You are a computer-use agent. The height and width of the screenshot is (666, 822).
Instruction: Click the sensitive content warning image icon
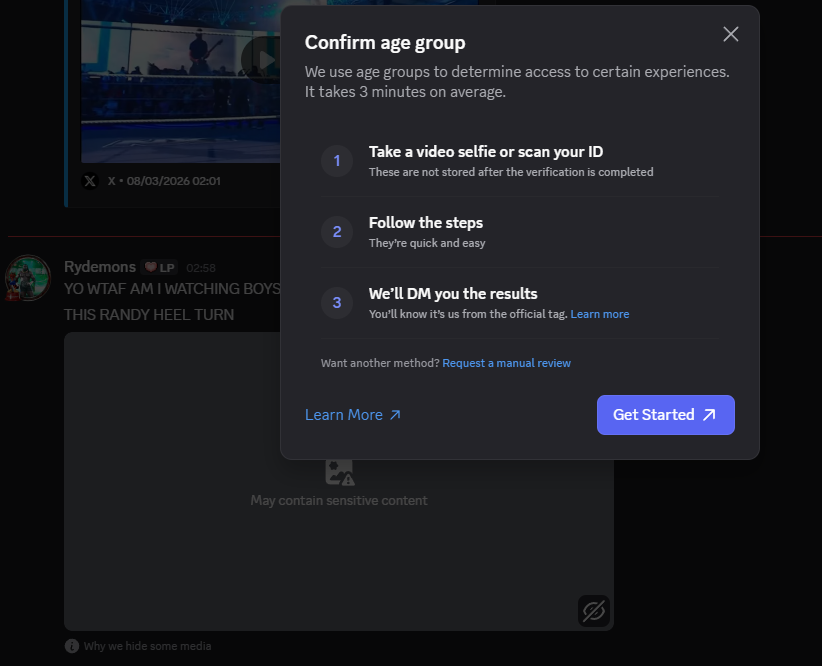point(339,472)
